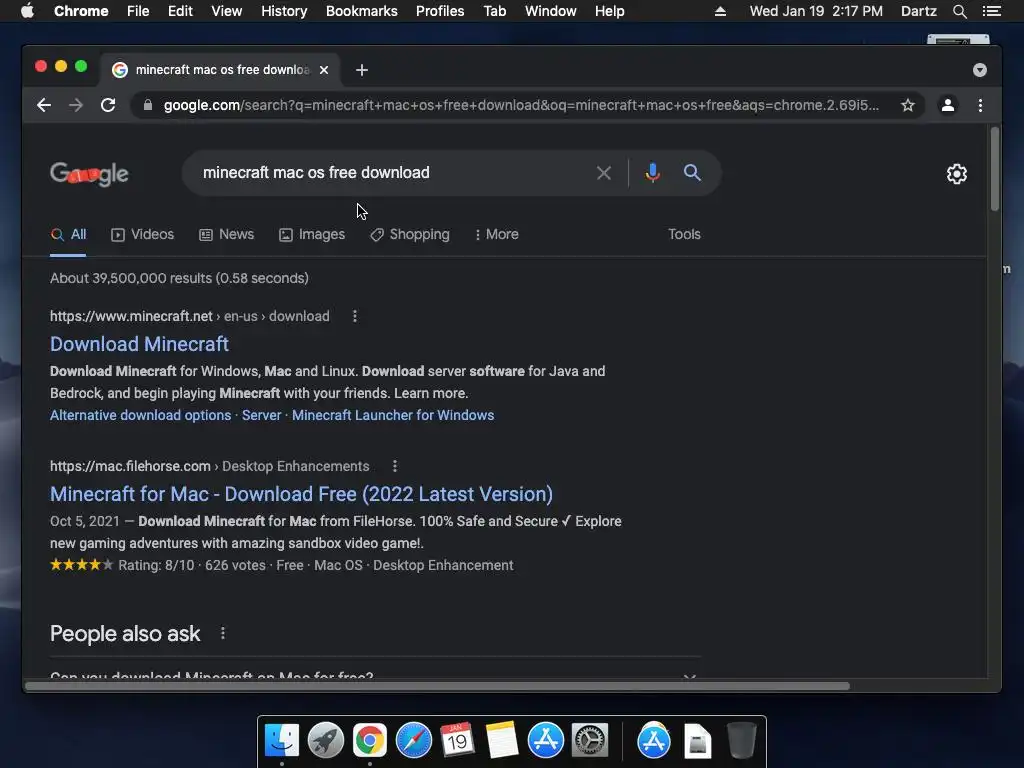Open Minecraft Launcher for Windows link
Viewport: 1024px width, 768px height.
tap(392, 415)
